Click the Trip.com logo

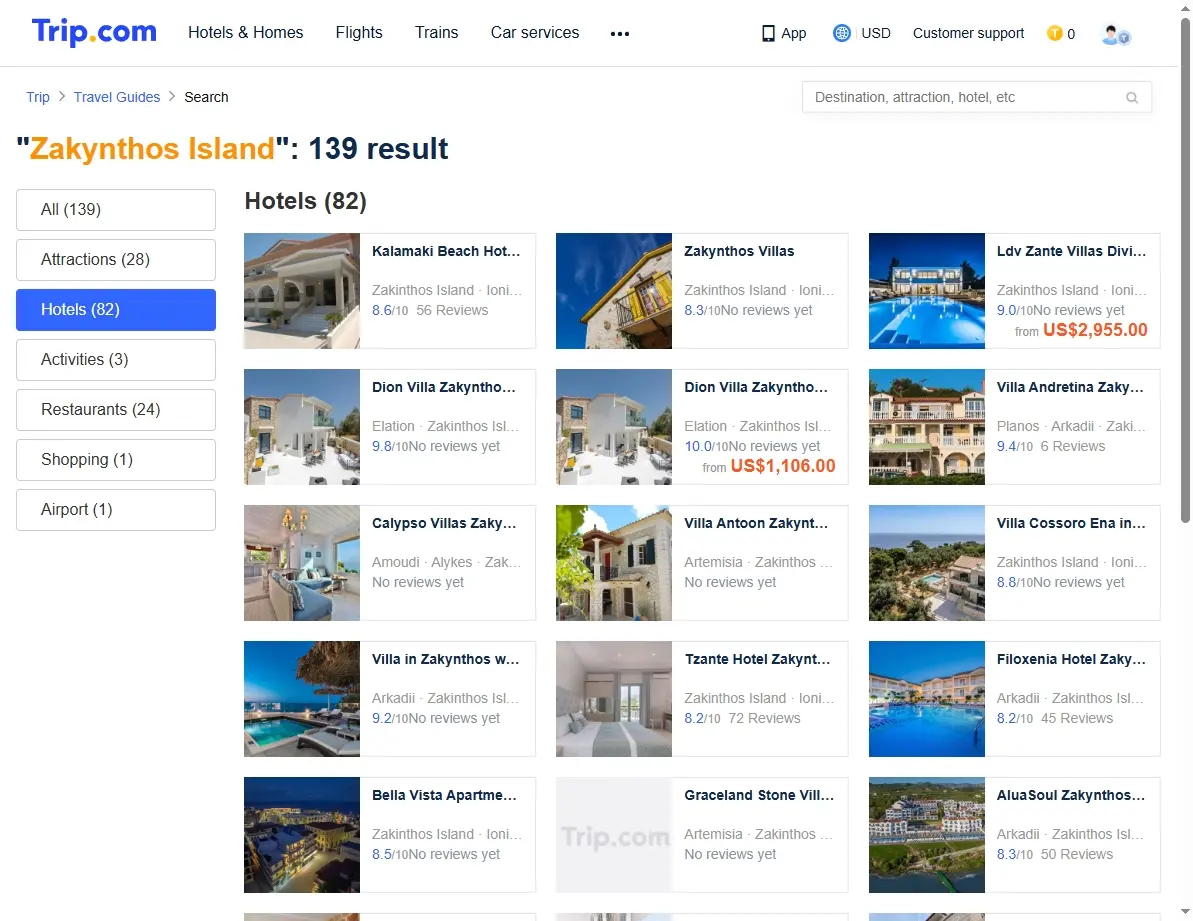[x=94, y=32]
